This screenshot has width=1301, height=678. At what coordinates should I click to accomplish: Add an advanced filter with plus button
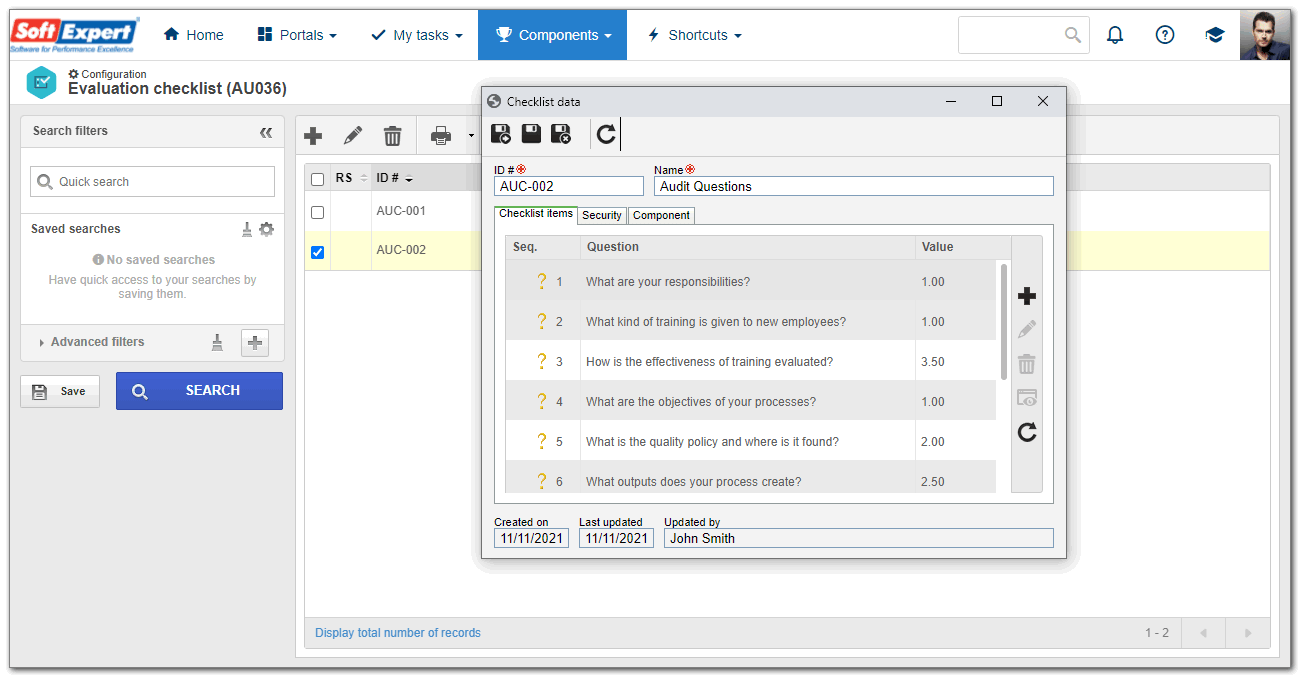tap(255, 343)
